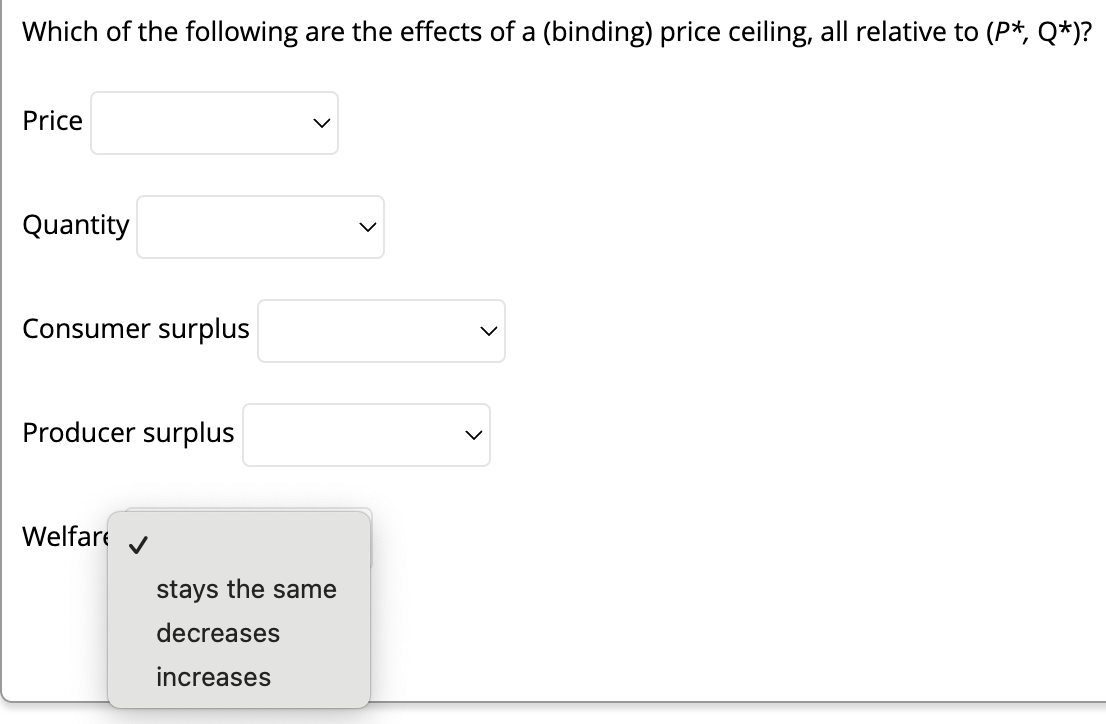Click the chevron icon on the Price dropdown

pyautogui.click(x=321, y=123)
